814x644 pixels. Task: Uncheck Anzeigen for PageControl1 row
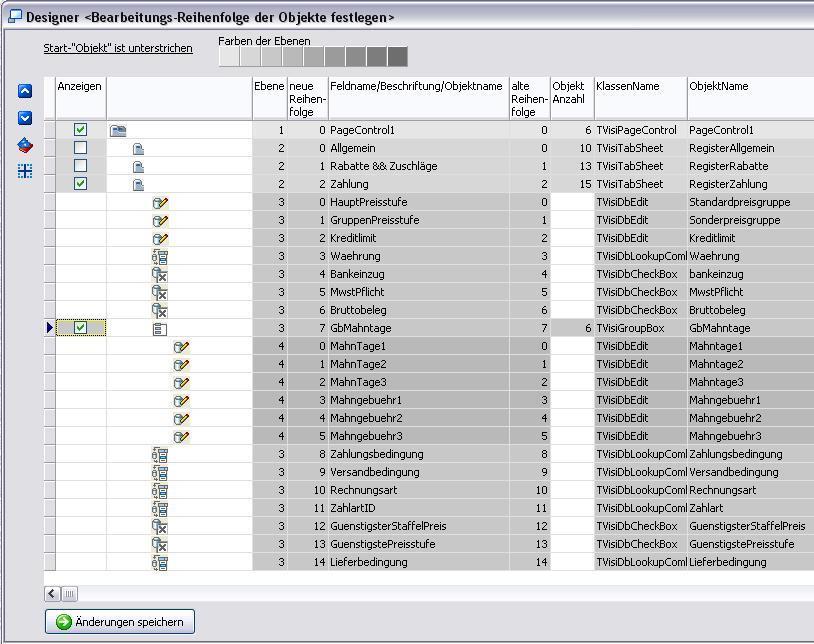81,130
